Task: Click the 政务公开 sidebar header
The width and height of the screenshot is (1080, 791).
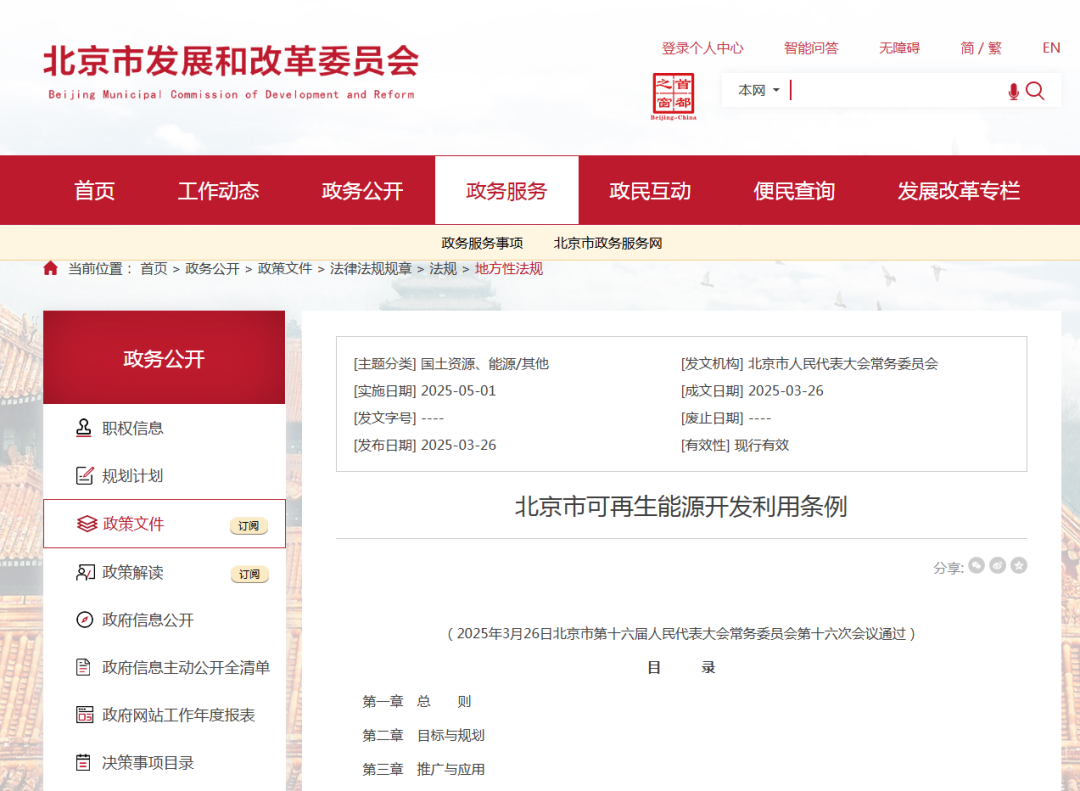Action: click(164, 358)
